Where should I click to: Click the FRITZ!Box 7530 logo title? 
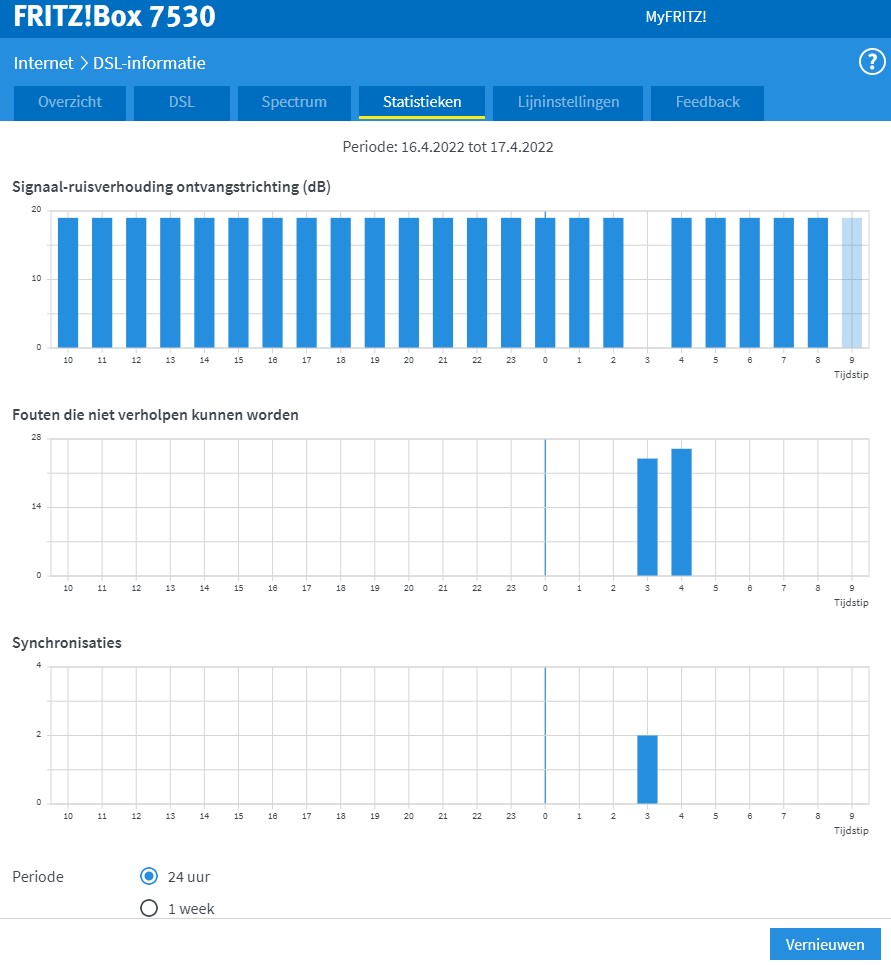(x=114, y=17)
